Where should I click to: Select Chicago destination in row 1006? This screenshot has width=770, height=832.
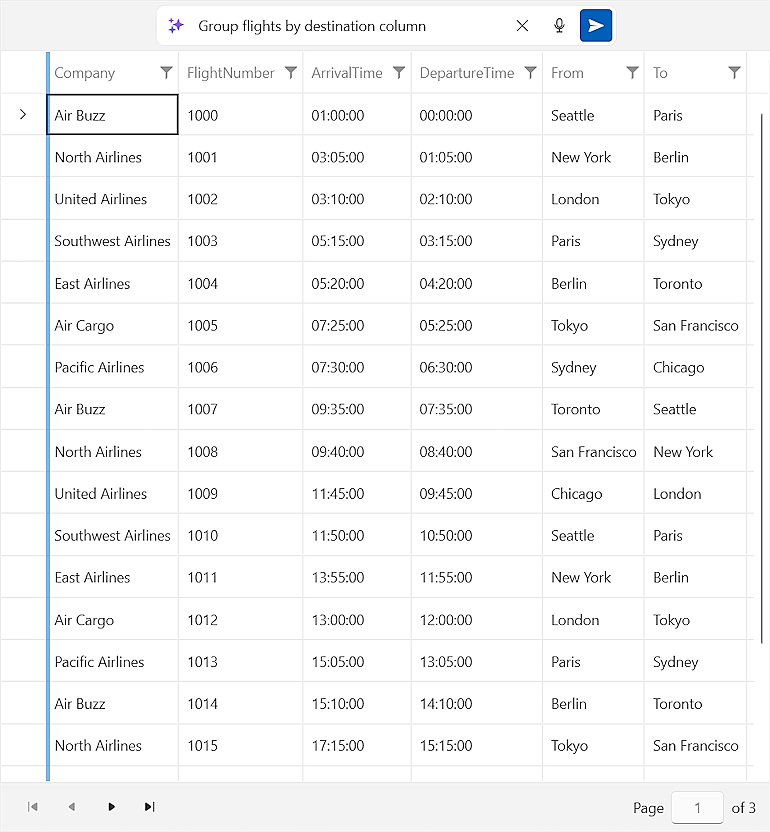click(x=695, y=367)
